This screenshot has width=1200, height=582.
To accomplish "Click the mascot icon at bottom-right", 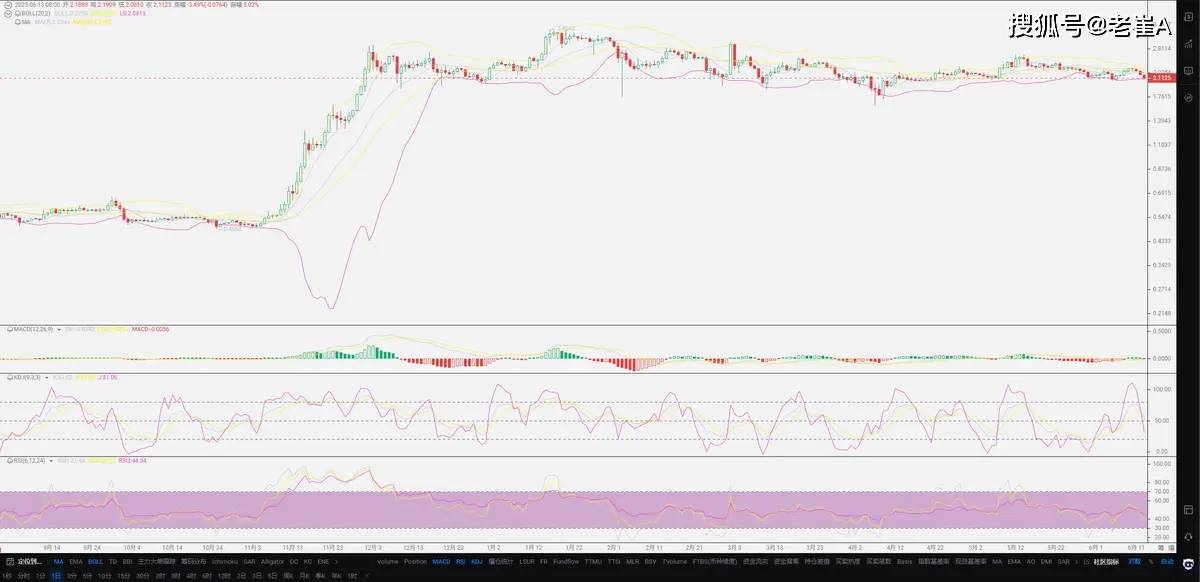I will [x=1188, y=563].
